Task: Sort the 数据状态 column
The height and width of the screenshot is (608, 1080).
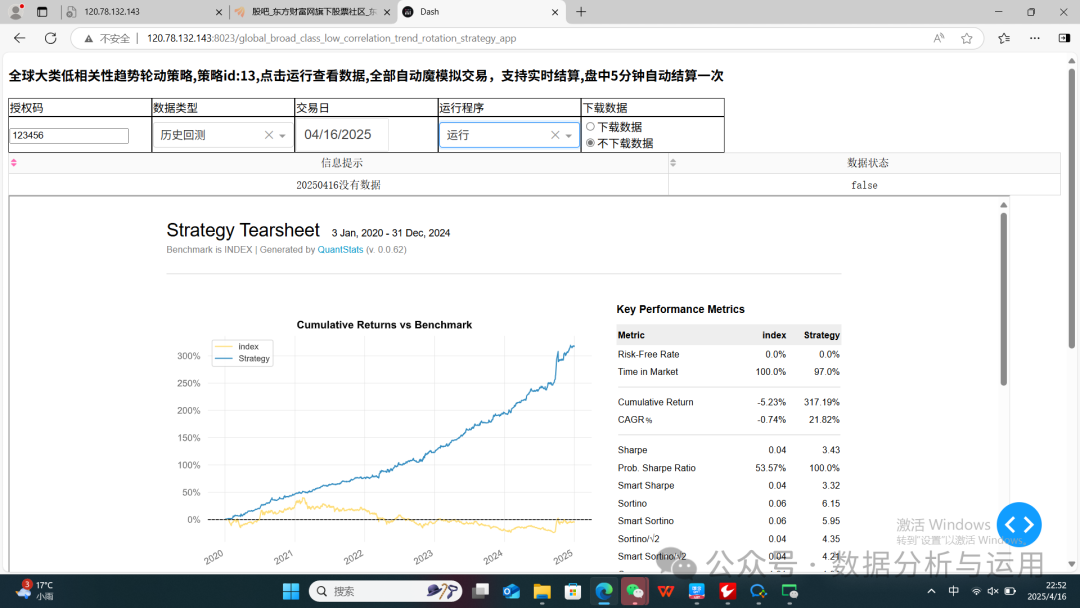Action: 673,163
